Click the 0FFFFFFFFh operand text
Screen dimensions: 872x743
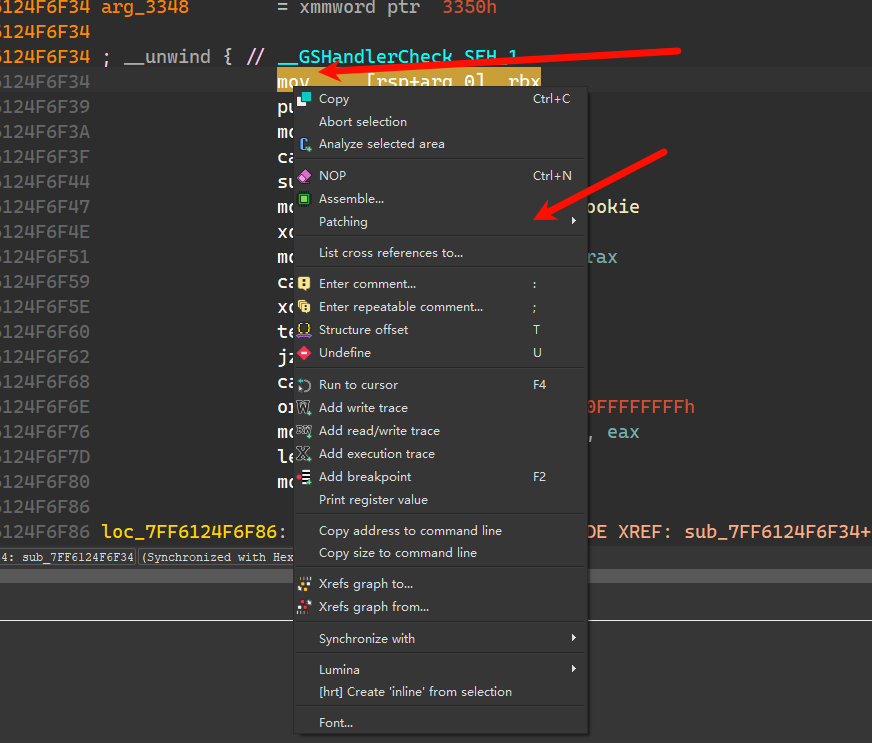tap(641, 407)
